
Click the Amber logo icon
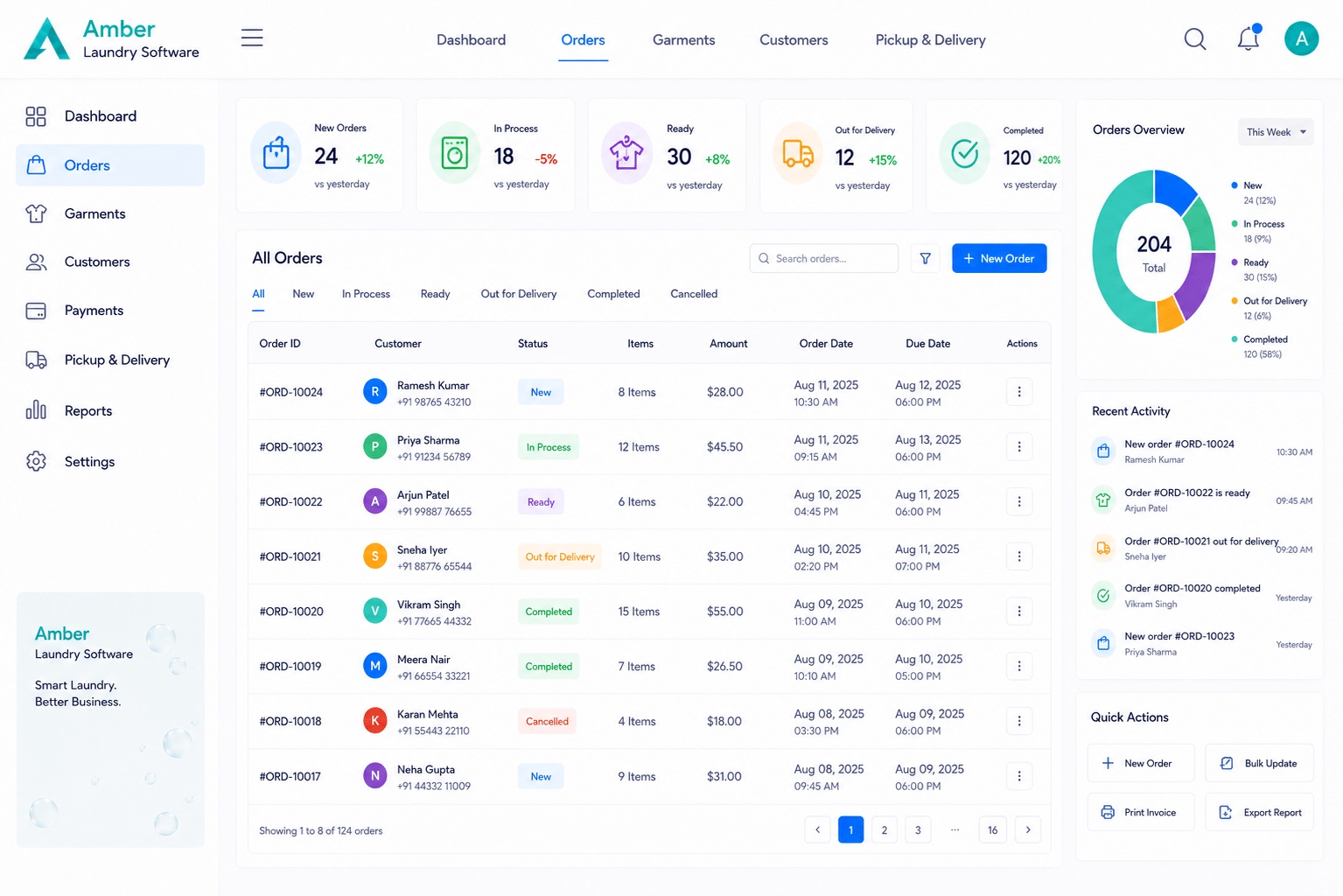pyautogui.click(x=46, y=39)
